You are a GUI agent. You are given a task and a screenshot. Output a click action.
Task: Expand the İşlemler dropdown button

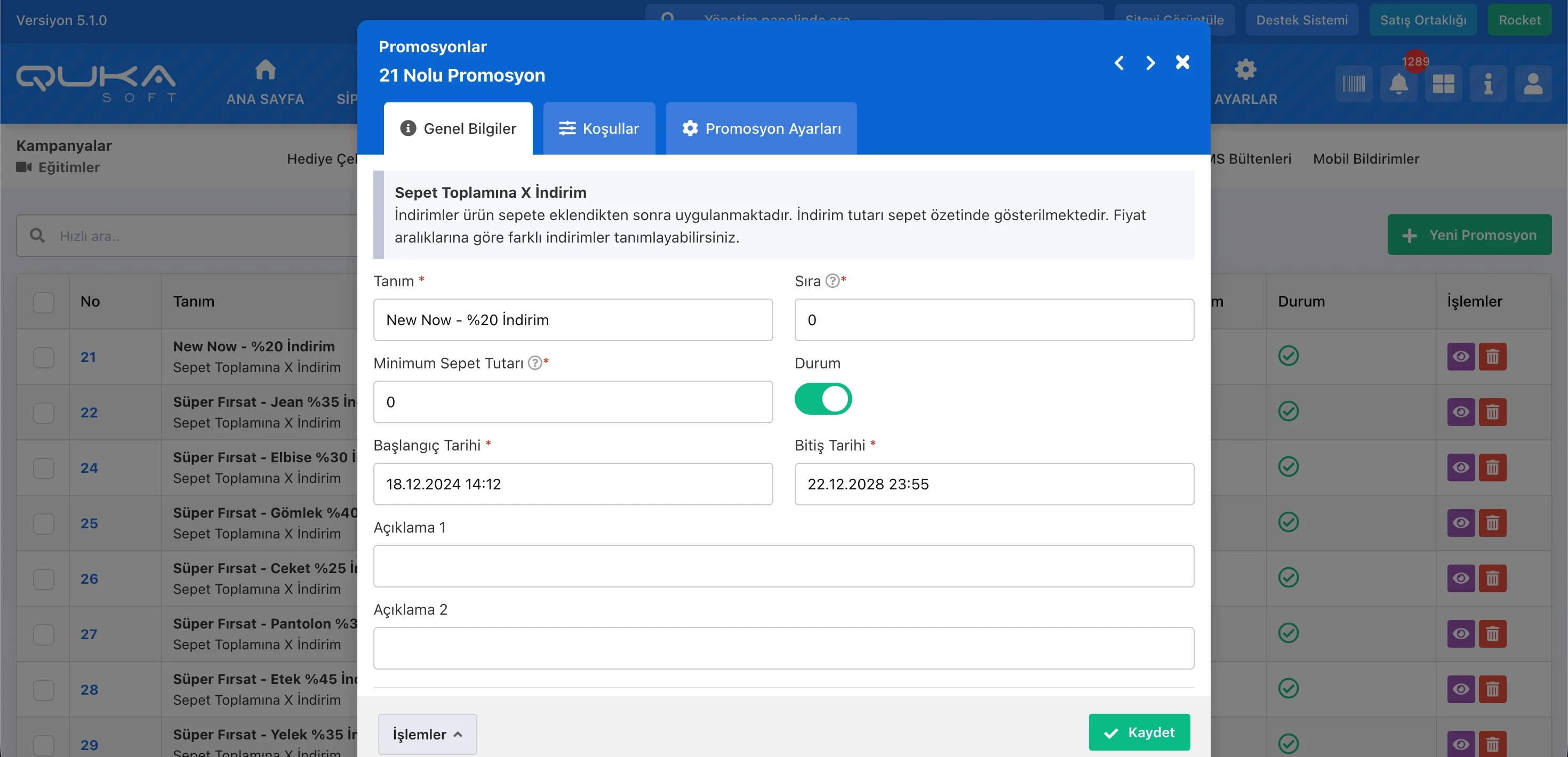pyautogui.click(x=427, y=734)
